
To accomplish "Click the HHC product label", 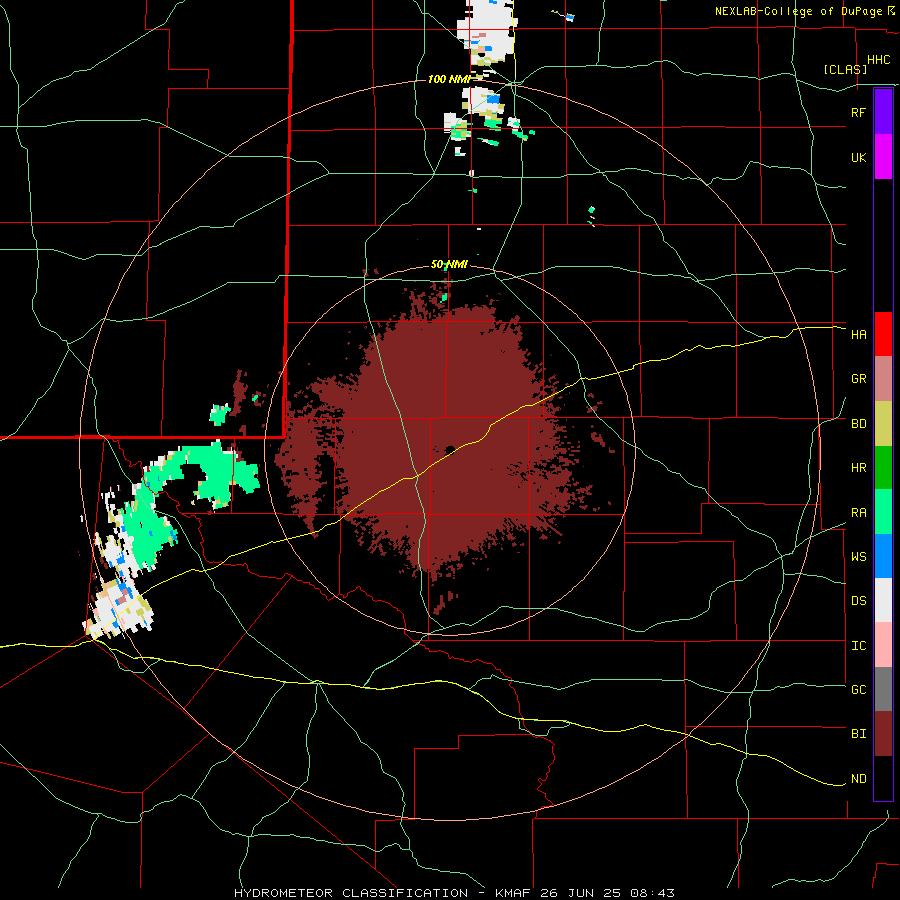I will pos(878,60).
